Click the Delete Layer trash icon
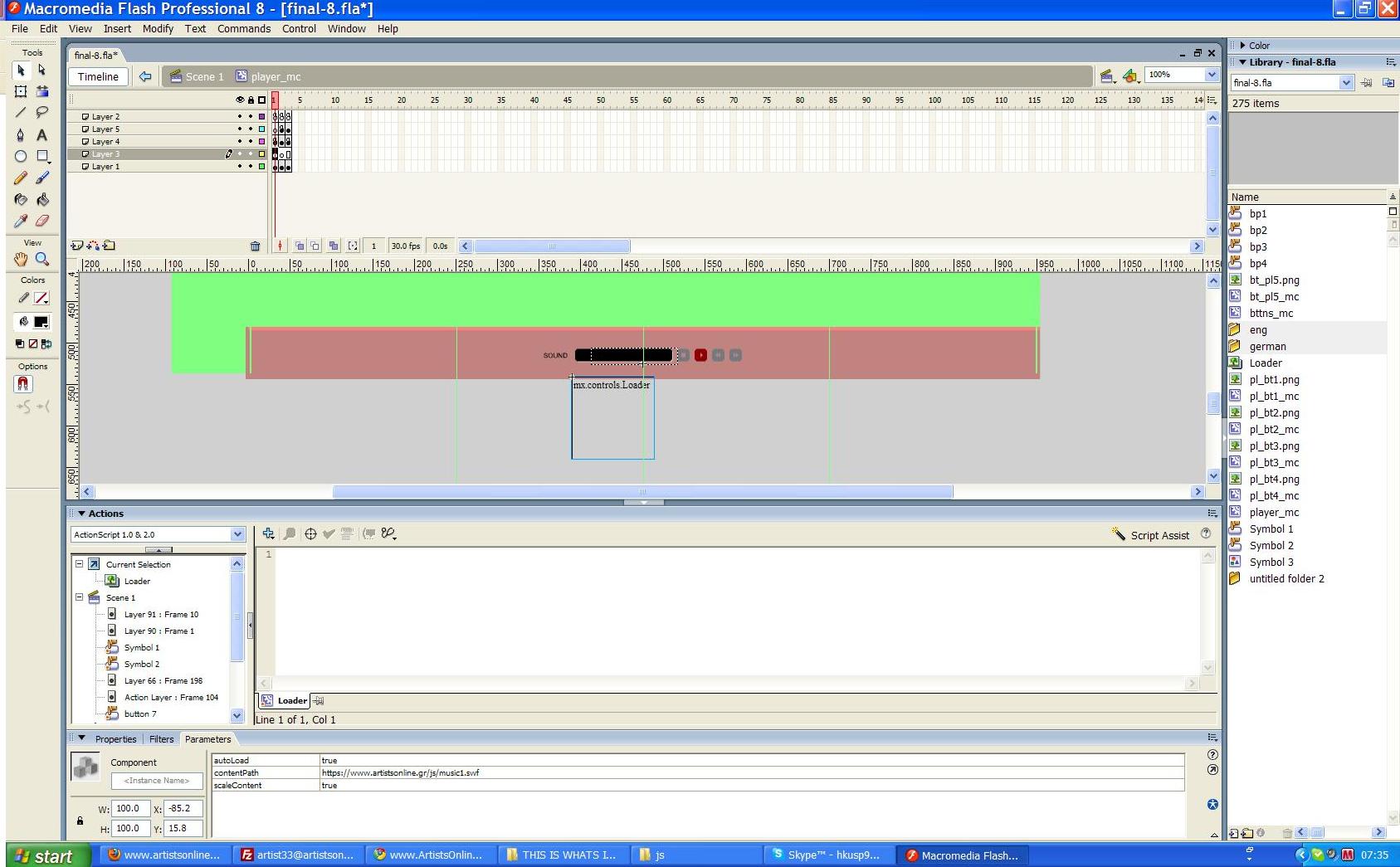 coord(255,246)
